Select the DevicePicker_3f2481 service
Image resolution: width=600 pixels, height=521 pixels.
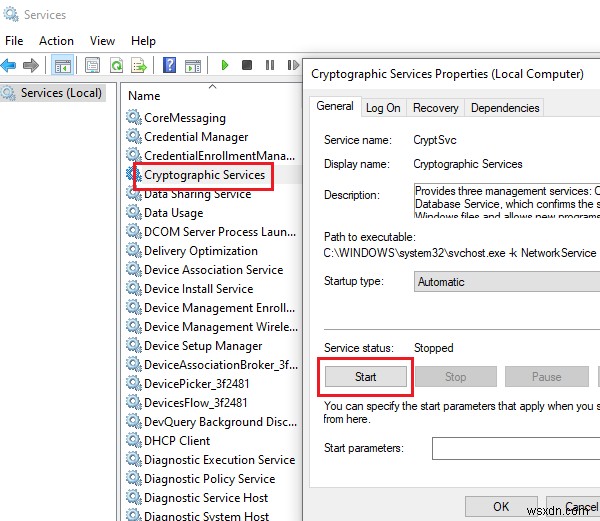click(x=196, y=384)
